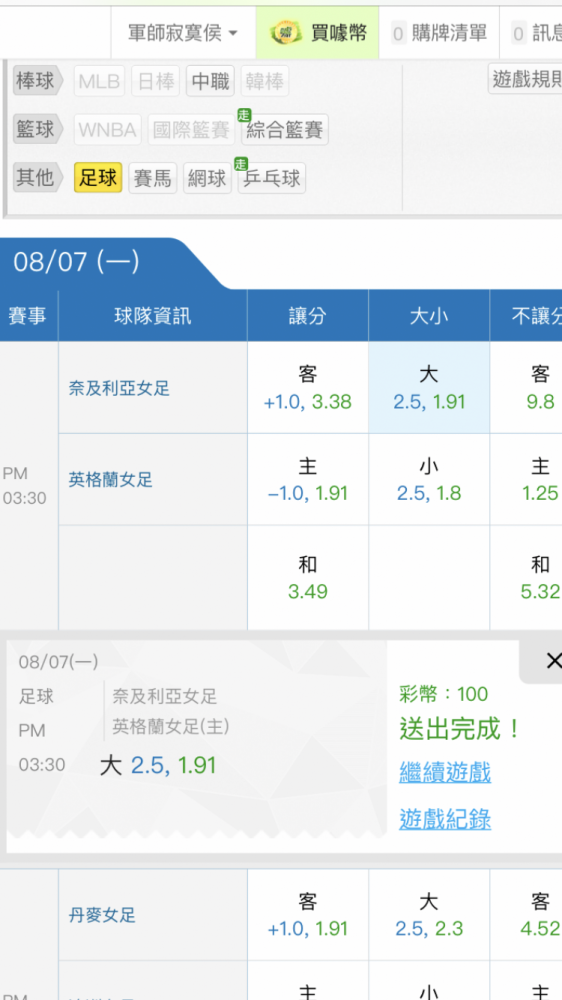Expand the 籃球 category arrow label

[x=38, y=129]
